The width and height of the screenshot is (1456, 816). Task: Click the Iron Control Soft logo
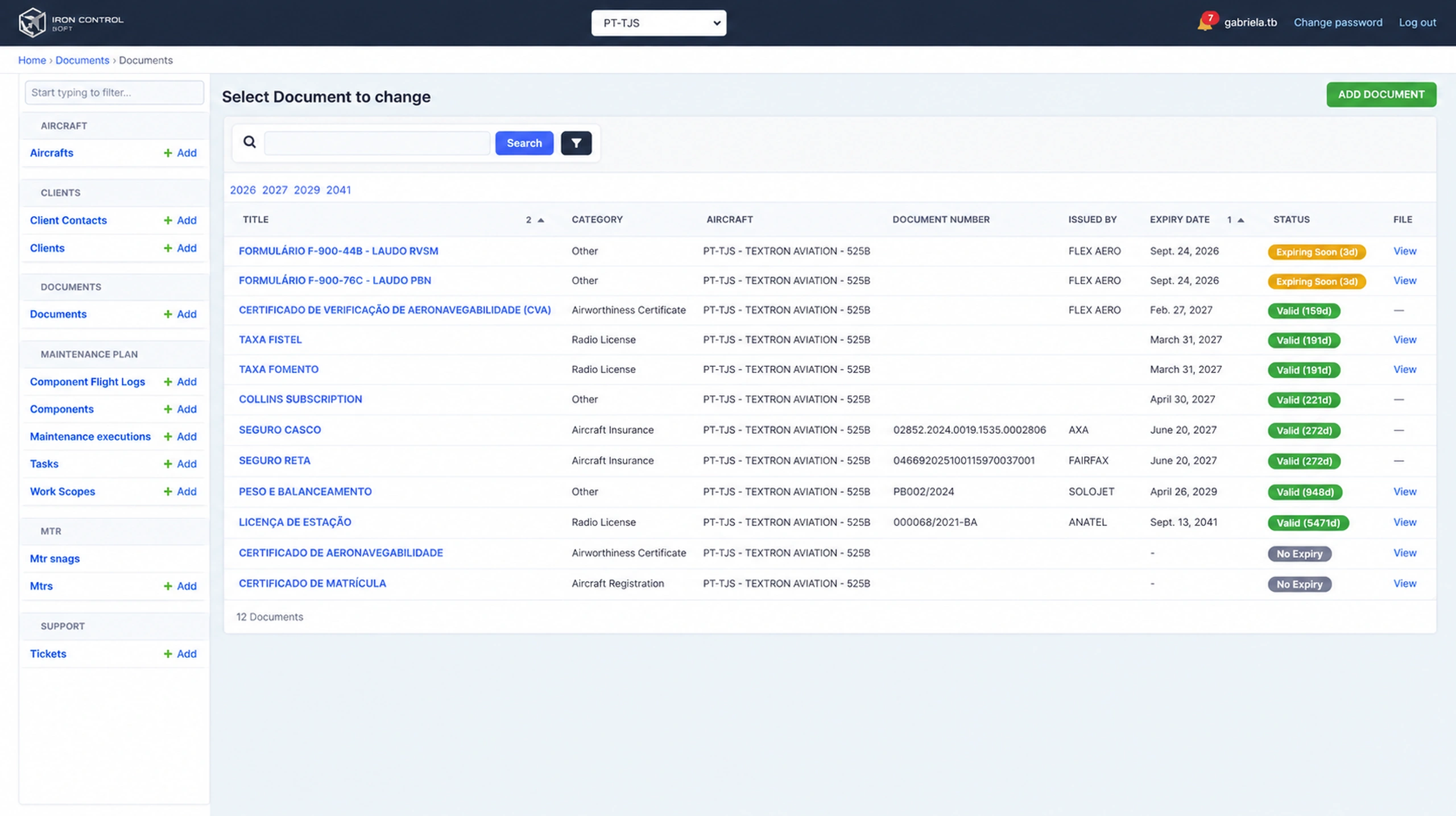coord(71,23)
